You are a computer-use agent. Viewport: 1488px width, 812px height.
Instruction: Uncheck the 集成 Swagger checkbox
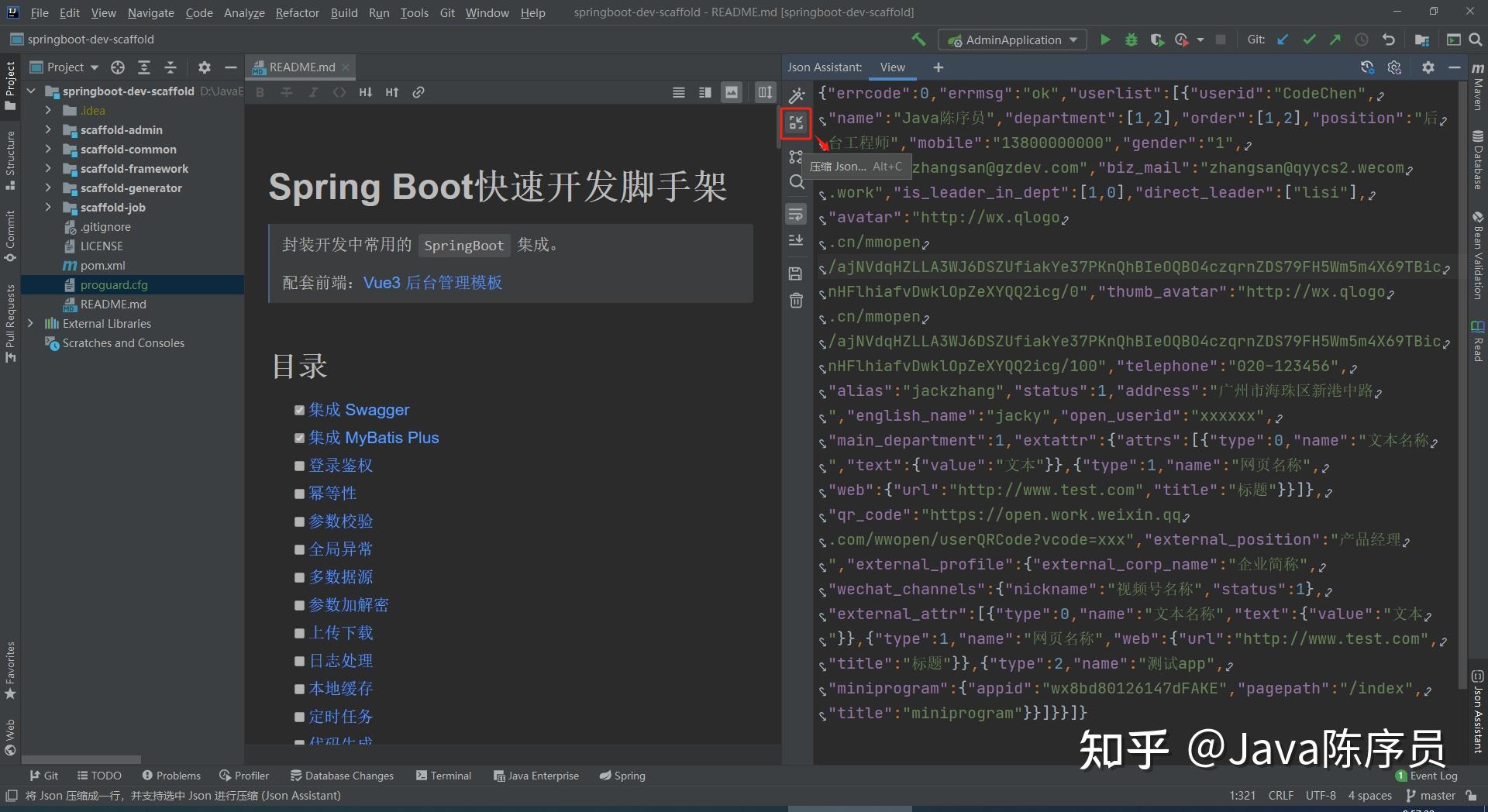coord(300,410)
